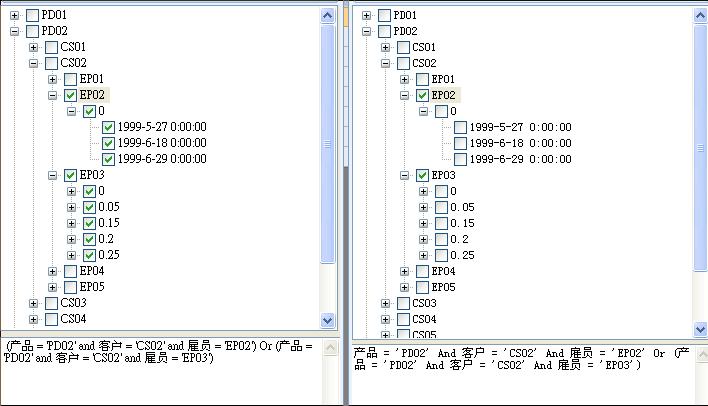
Task: Collapse PD02 node in left tree
Action: [14, 31]
